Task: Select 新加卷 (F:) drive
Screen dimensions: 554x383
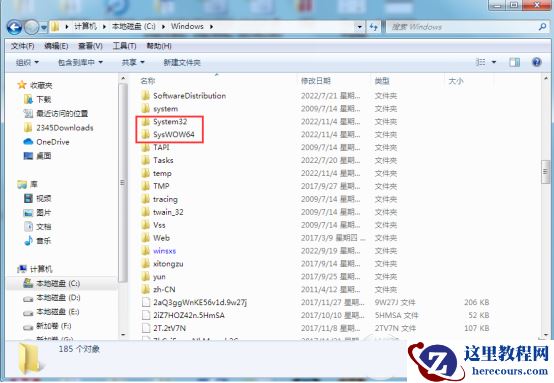Action: tap(48, 326)
